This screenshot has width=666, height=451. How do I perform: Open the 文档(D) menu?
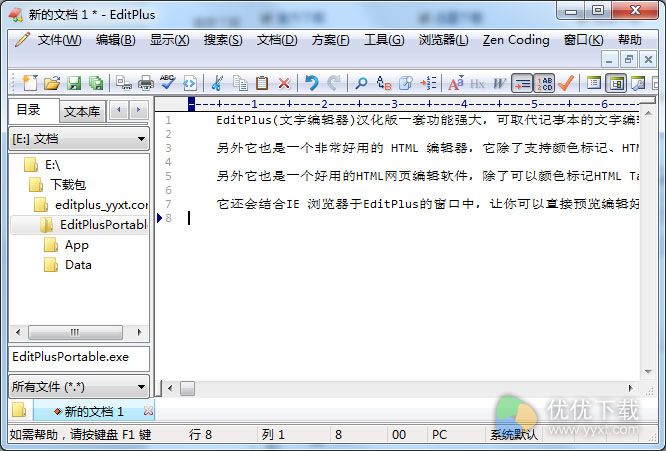(277, 40)
